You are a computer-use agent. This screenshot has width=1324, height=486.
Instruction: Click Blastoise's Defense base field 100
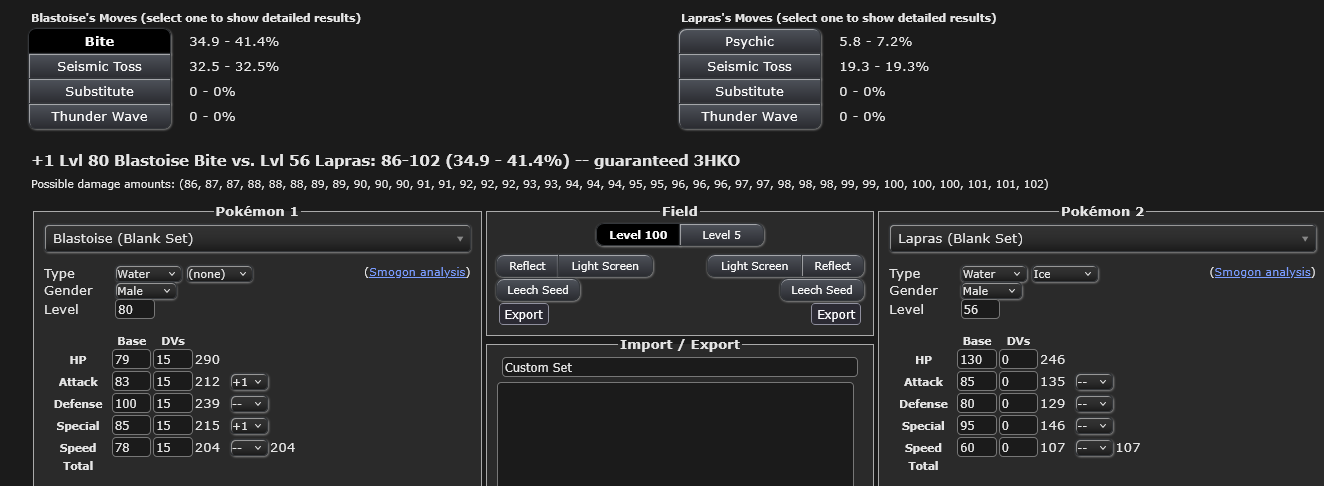pos(132,404)
